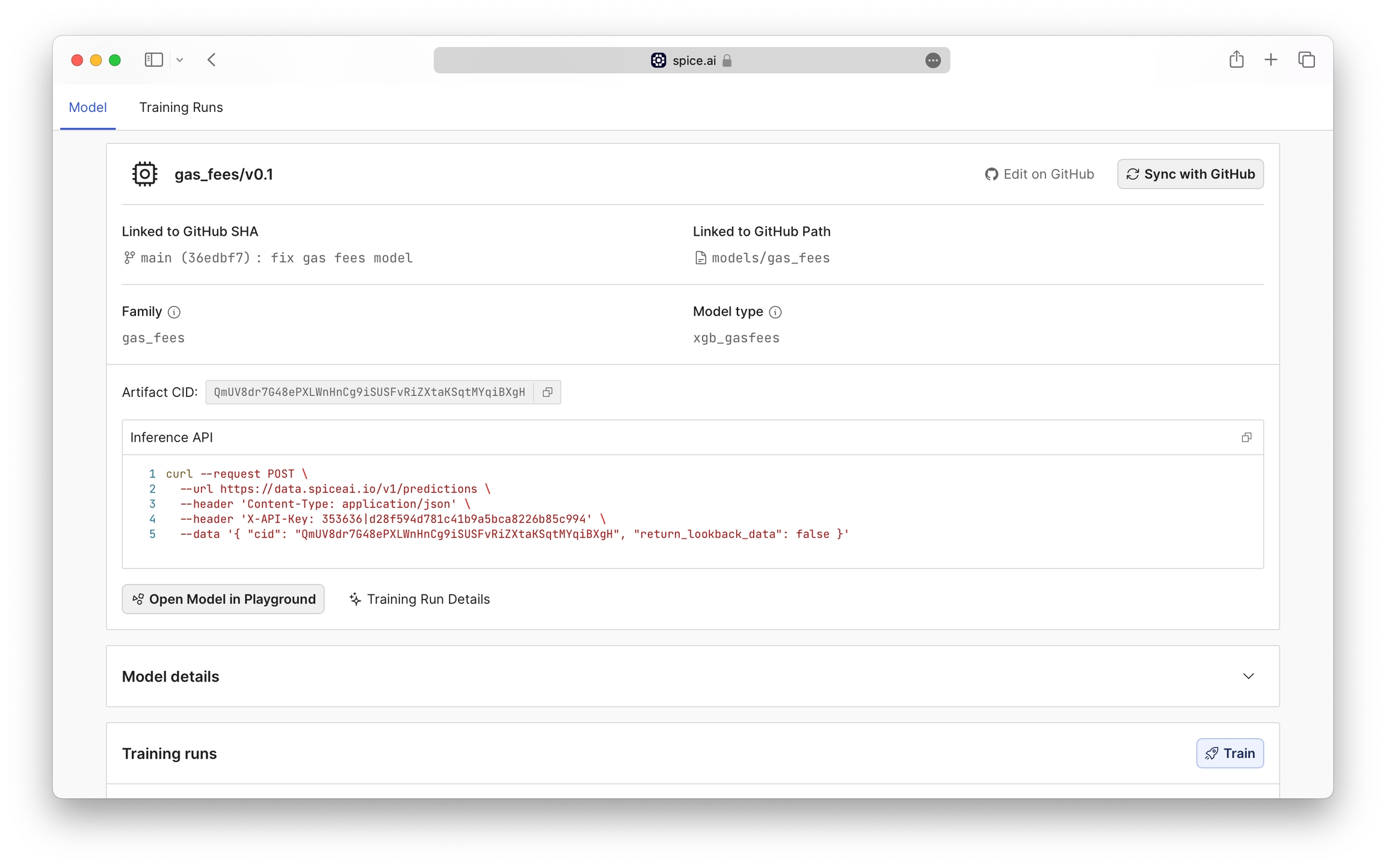
Task: Show the tab overview
Action: [x=1306, y=60]
